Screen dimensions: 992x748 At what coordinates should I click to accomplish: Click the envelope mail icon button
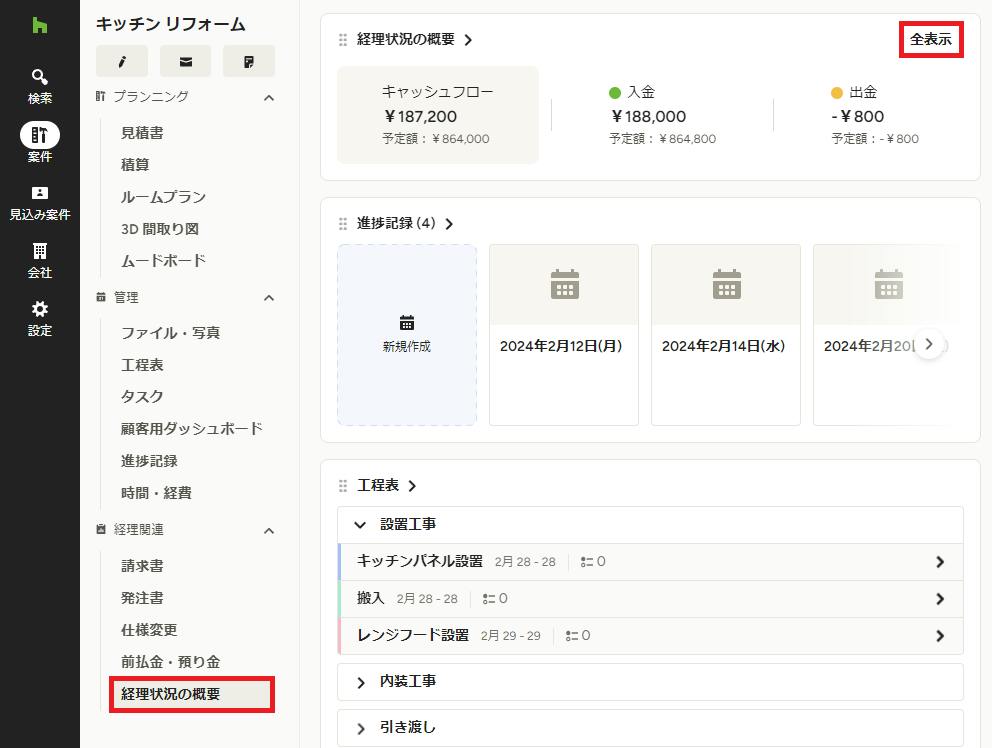click(x=185, y=61)
